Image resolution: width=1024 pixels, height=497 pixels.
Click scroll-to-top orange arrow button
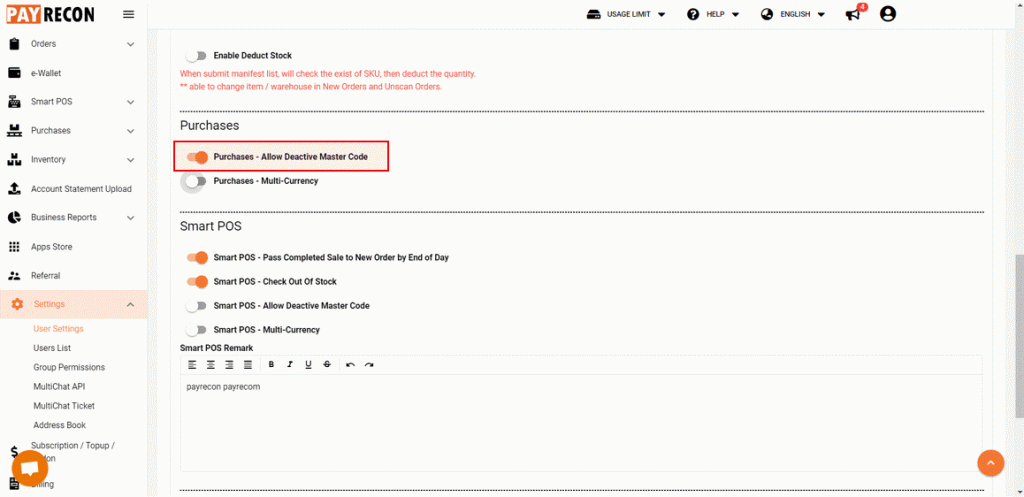click(991, 463)
